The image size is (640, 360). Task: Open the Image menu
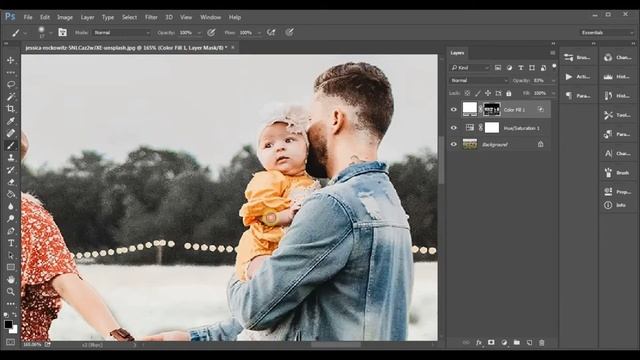65,17
